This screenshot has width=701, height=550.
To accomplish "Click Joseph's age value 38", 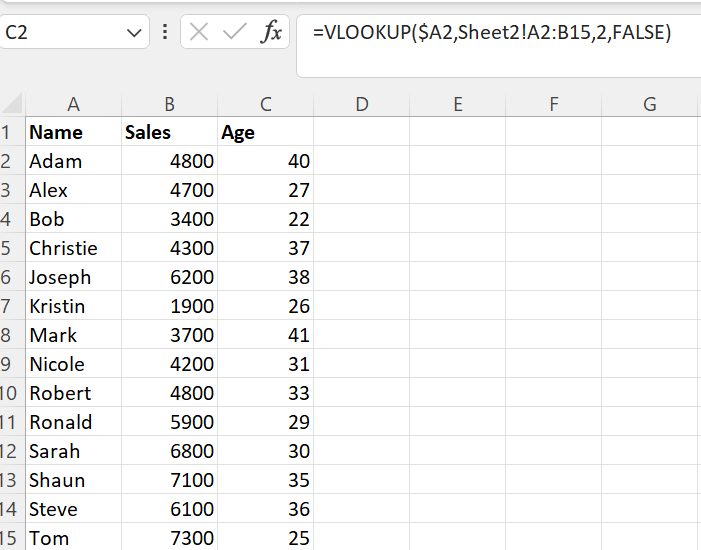I will pos(266,276).
